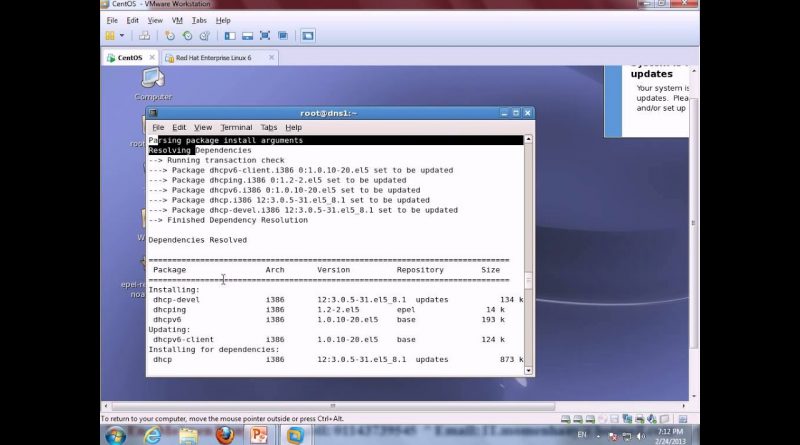800x445 pixels.
Task: Click 'Dependencies Resolved' text in terminal
Action: (197, 240)
